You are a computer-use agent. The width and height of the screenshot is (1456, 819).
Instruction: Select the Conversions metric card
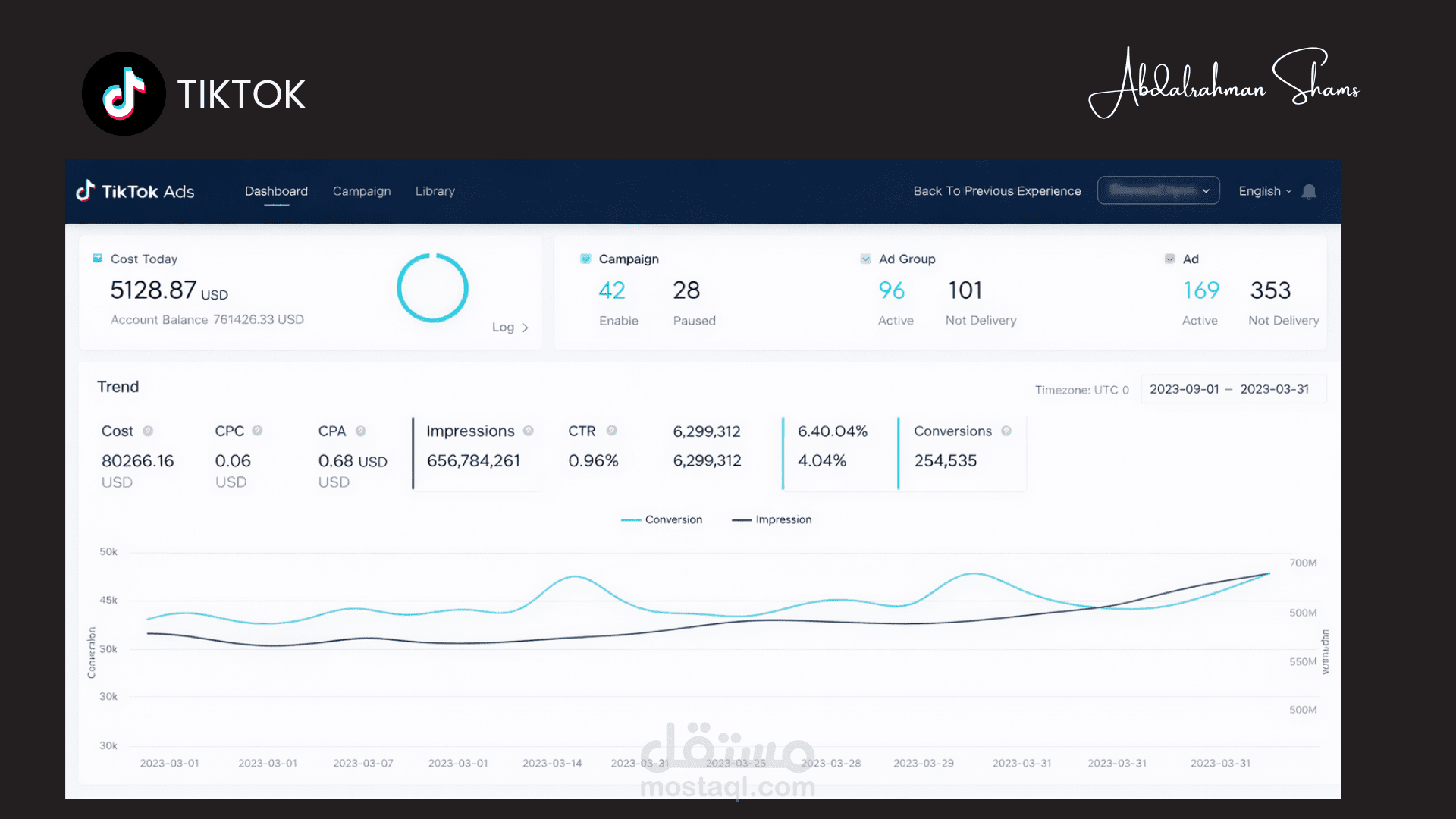pyautogui.click(x=962, y=453)
